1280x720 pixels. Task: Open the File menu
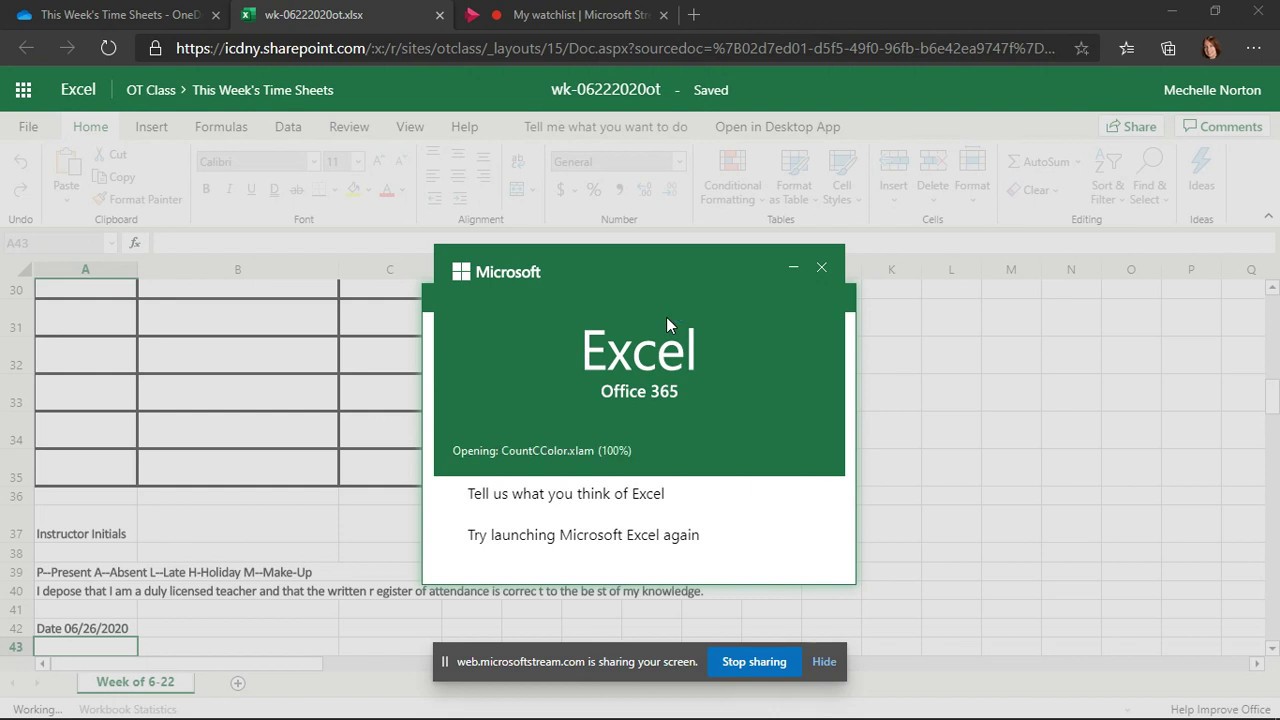coord(28,127)
